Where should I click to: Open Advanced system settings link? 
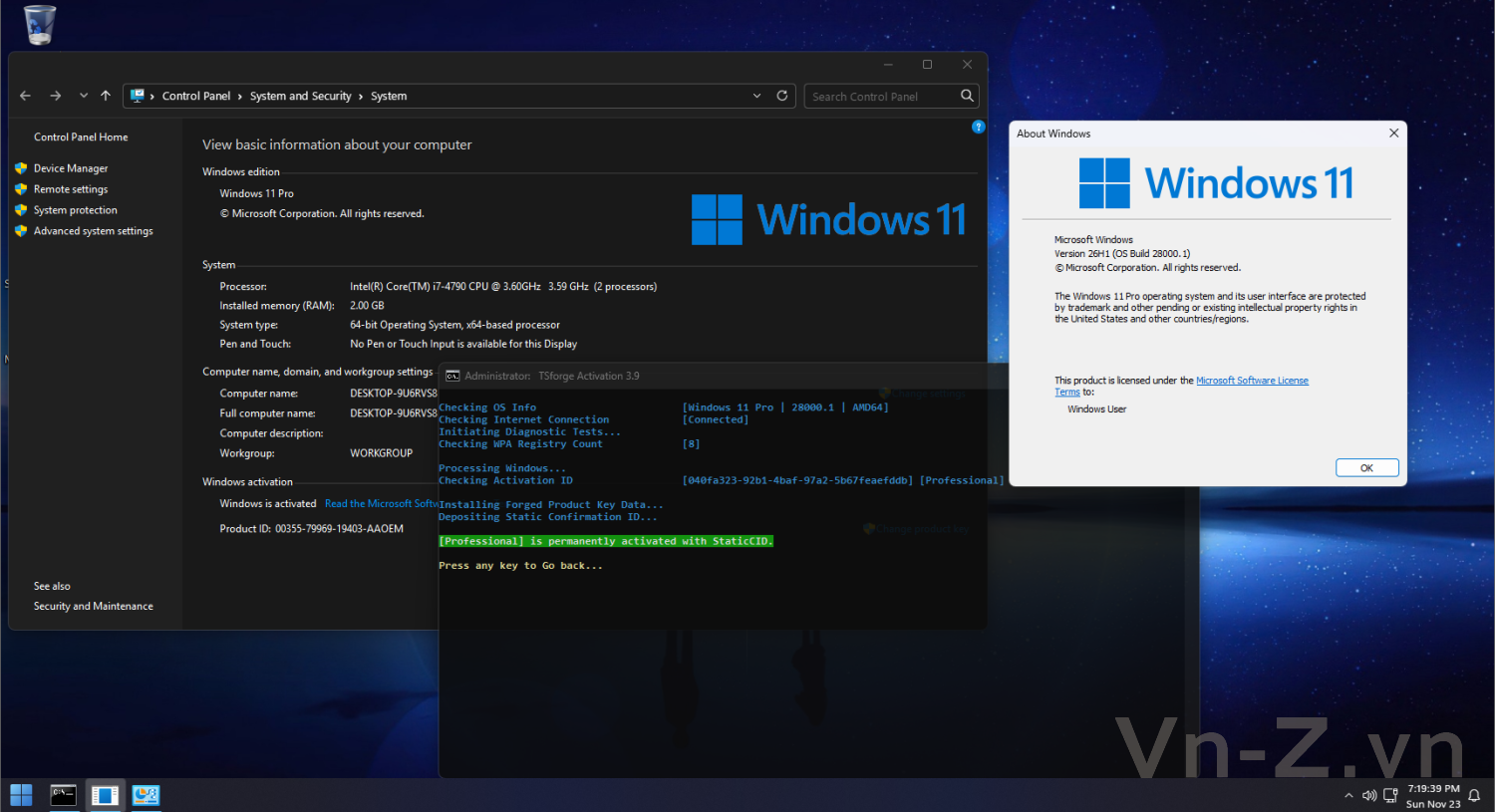(x=93, y=231)
